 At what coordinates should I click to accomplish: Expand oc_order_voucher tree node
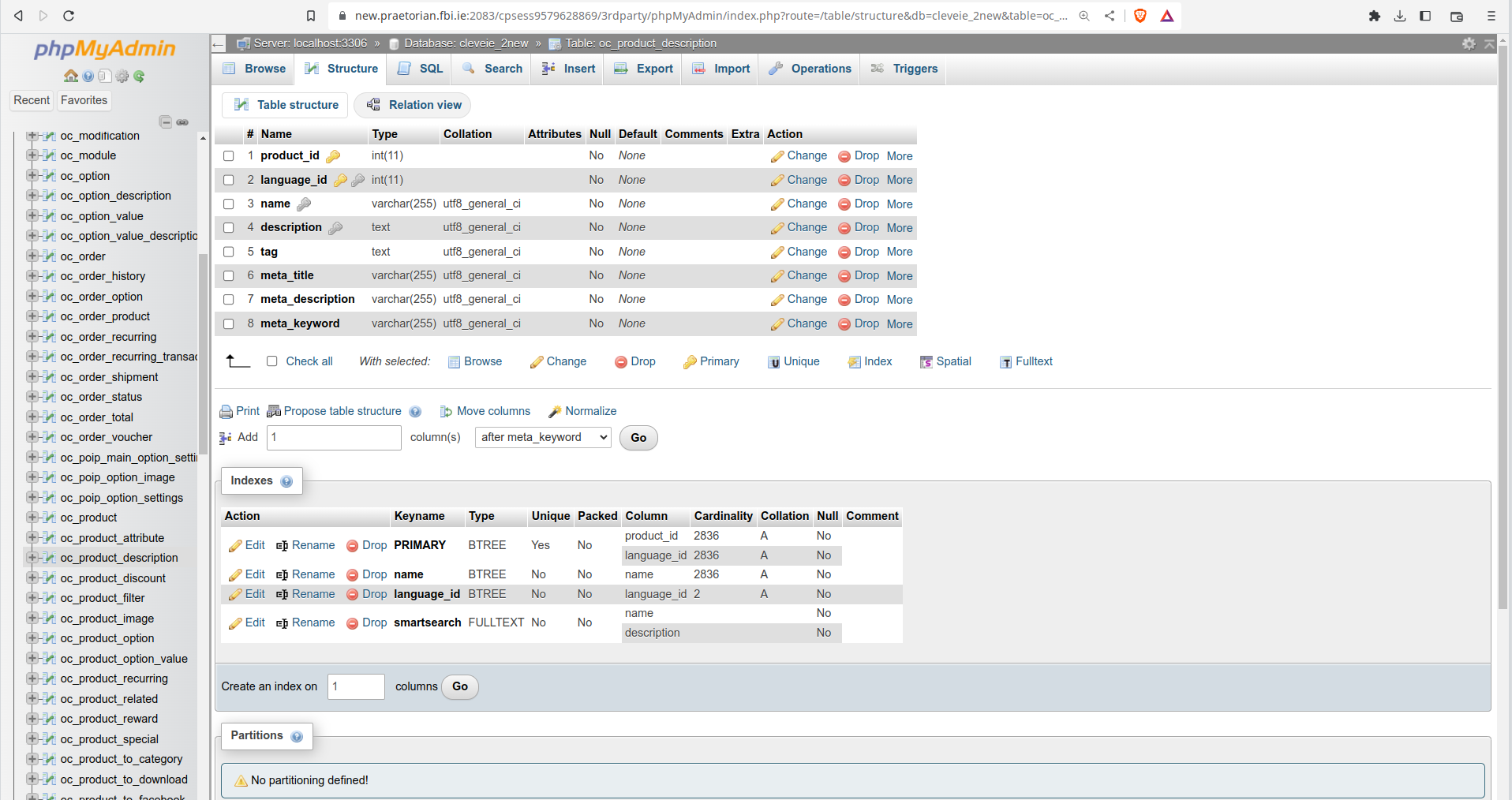click(x=31, y=436)
